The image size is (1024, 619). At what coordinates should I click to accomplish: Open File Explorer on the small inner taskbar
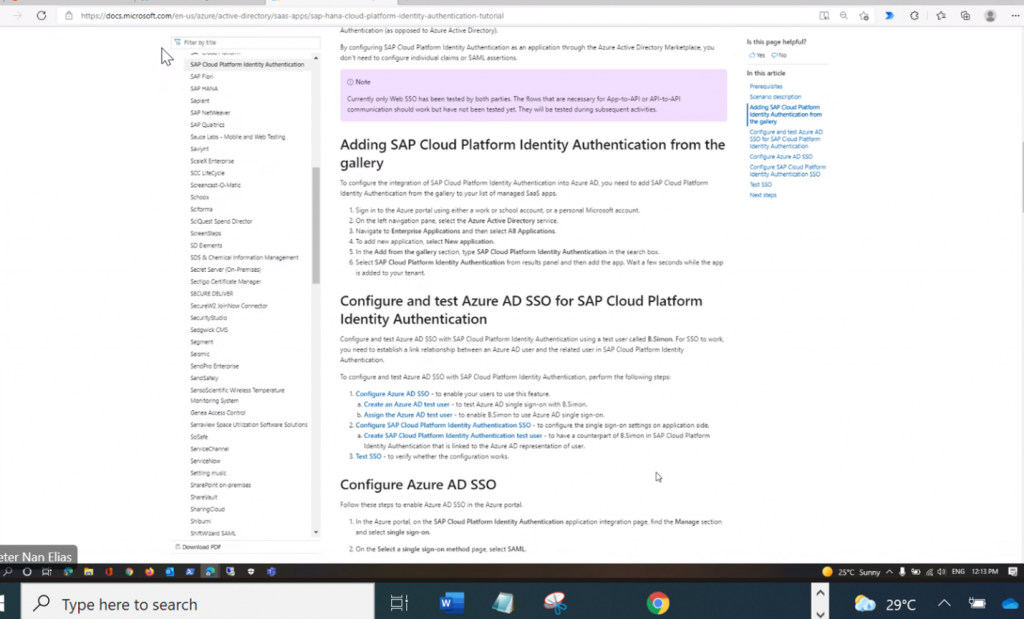[88, 572]
